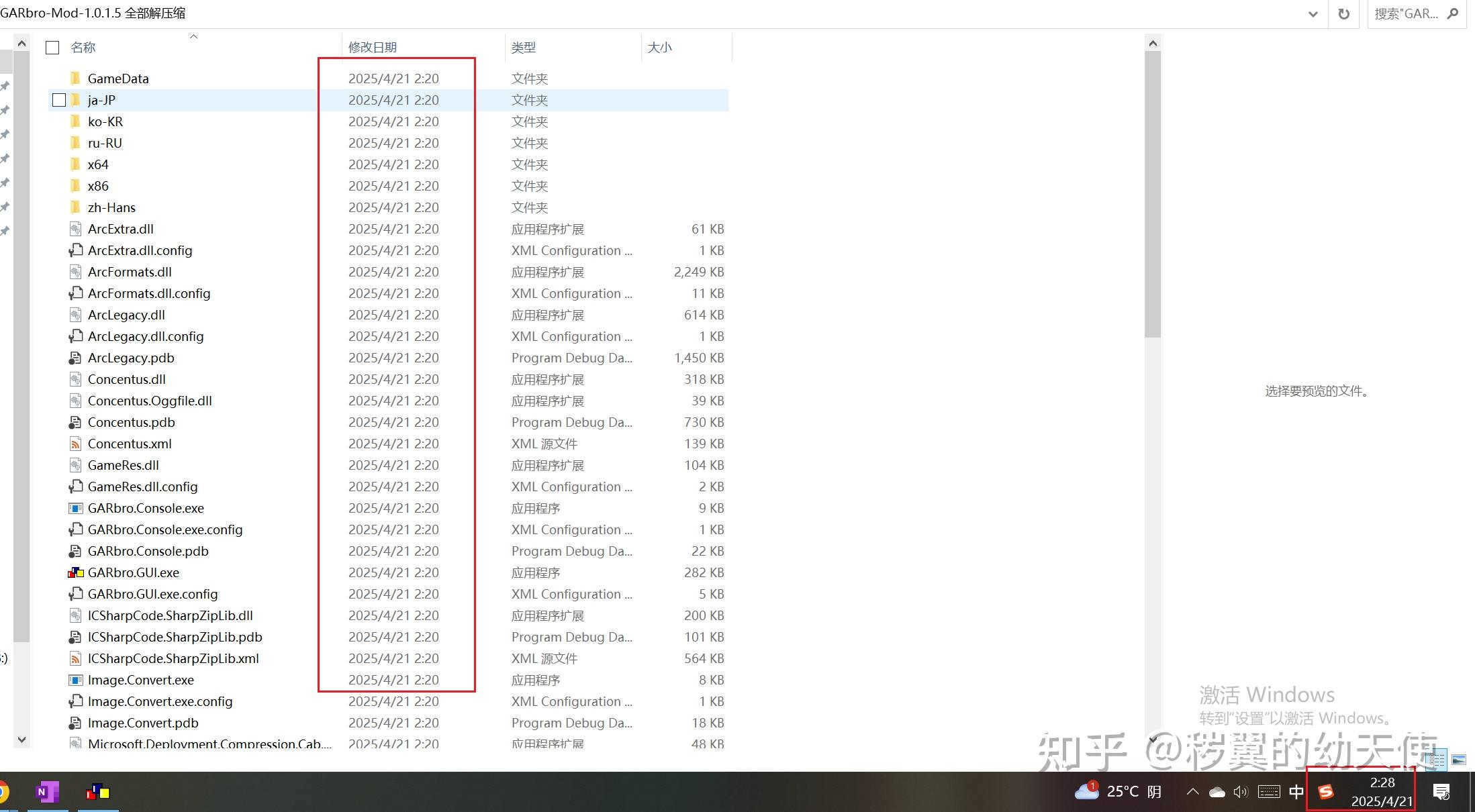Select the GameData folder

pos(118,79)
